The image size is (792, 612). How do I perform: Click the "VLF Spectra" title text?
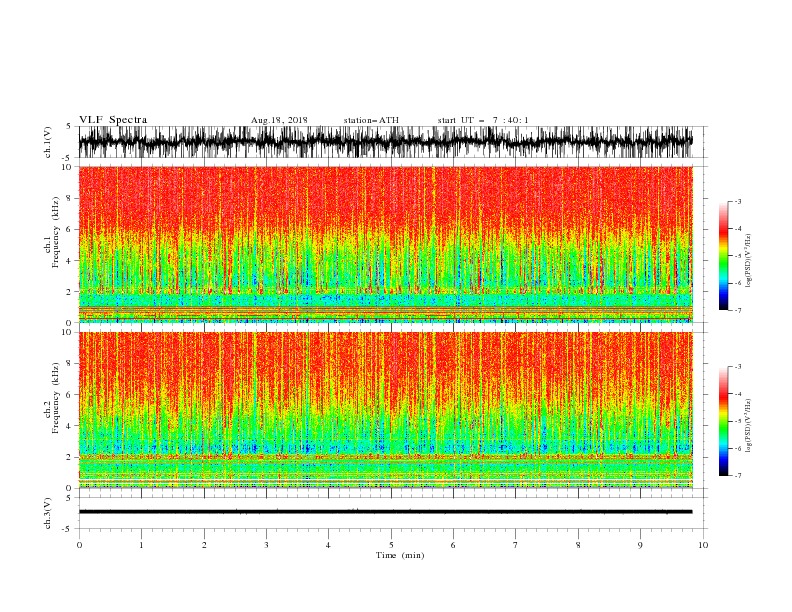[113, 120]
